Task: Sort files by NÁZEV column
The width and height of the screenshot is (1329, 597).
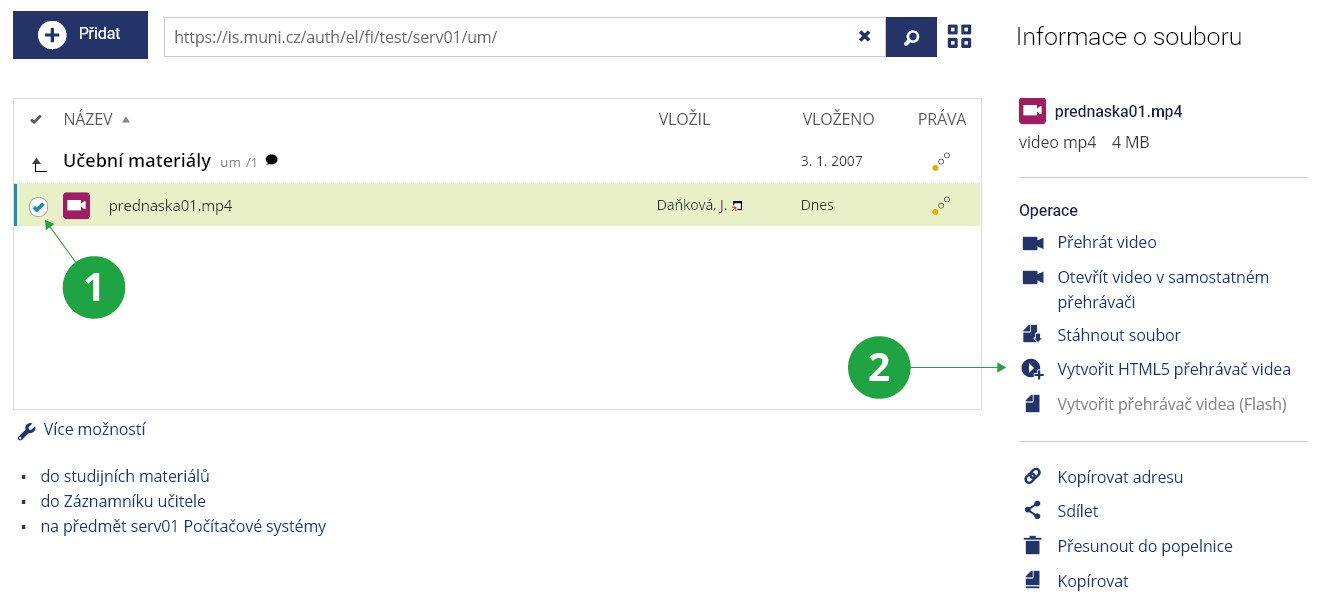Action: point(87,120)
